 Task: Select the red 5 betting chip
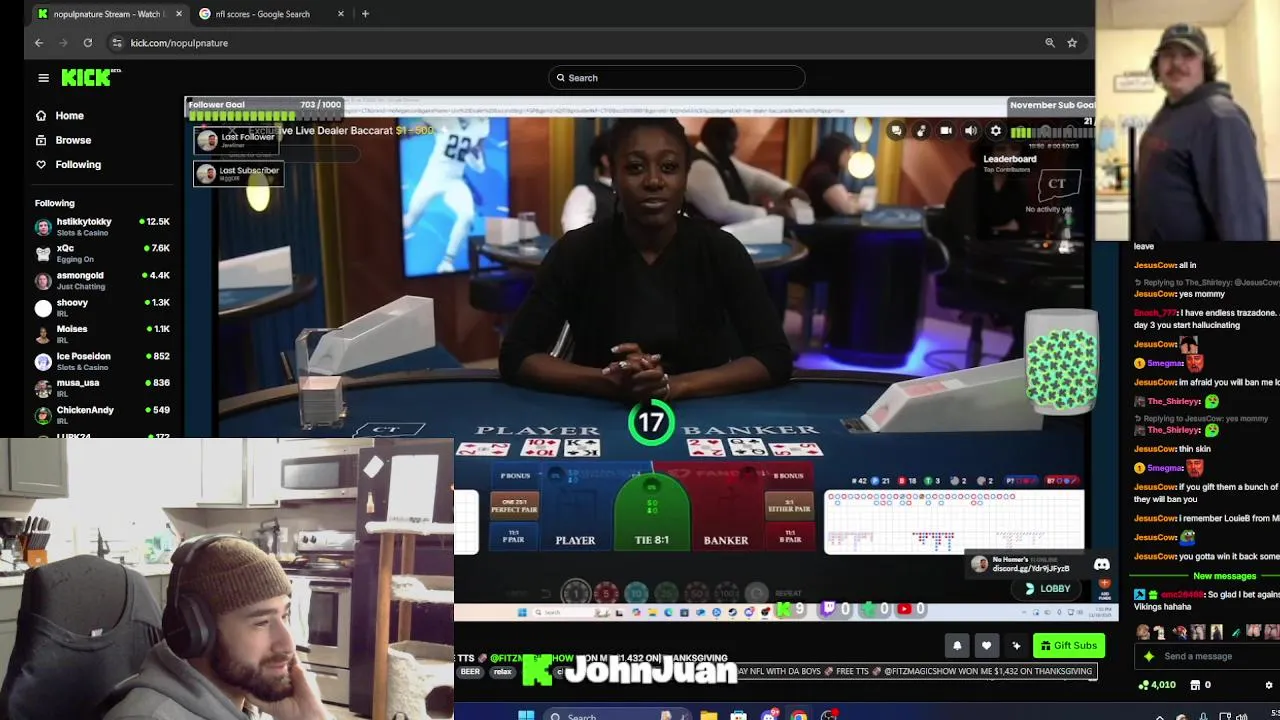coord(605,593)
